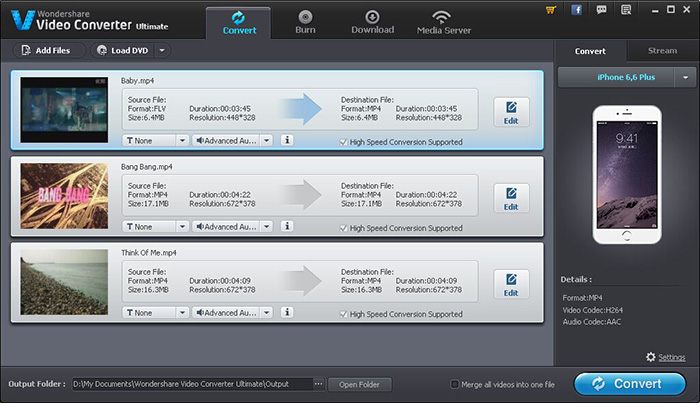Show info for Think Of Me.mp4

(x=287, y=312)
